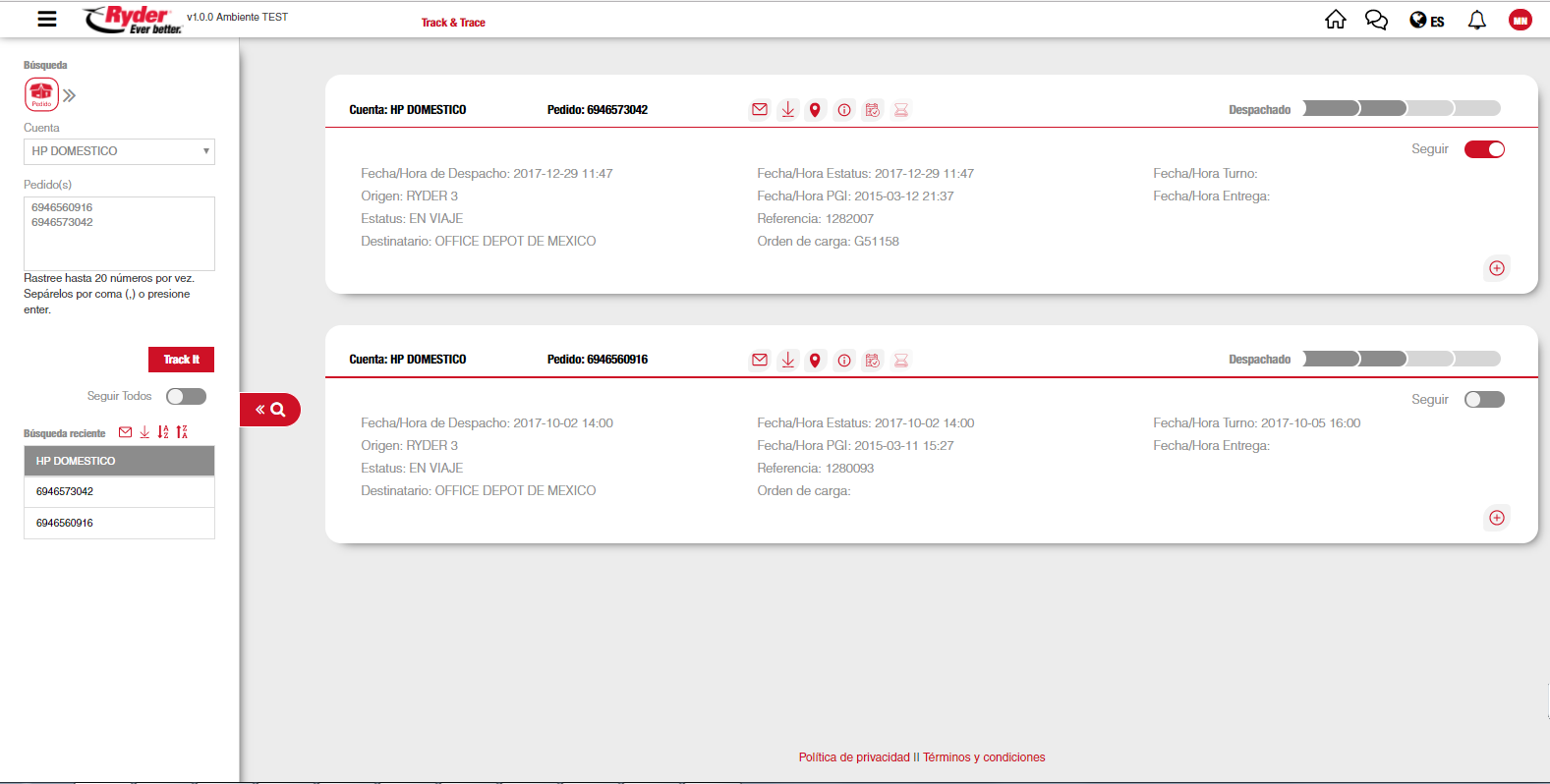The image size is (1550, 784).
Task: Open the Cuenta dropdown HP DOMESTICO
Action: [119, 151]
